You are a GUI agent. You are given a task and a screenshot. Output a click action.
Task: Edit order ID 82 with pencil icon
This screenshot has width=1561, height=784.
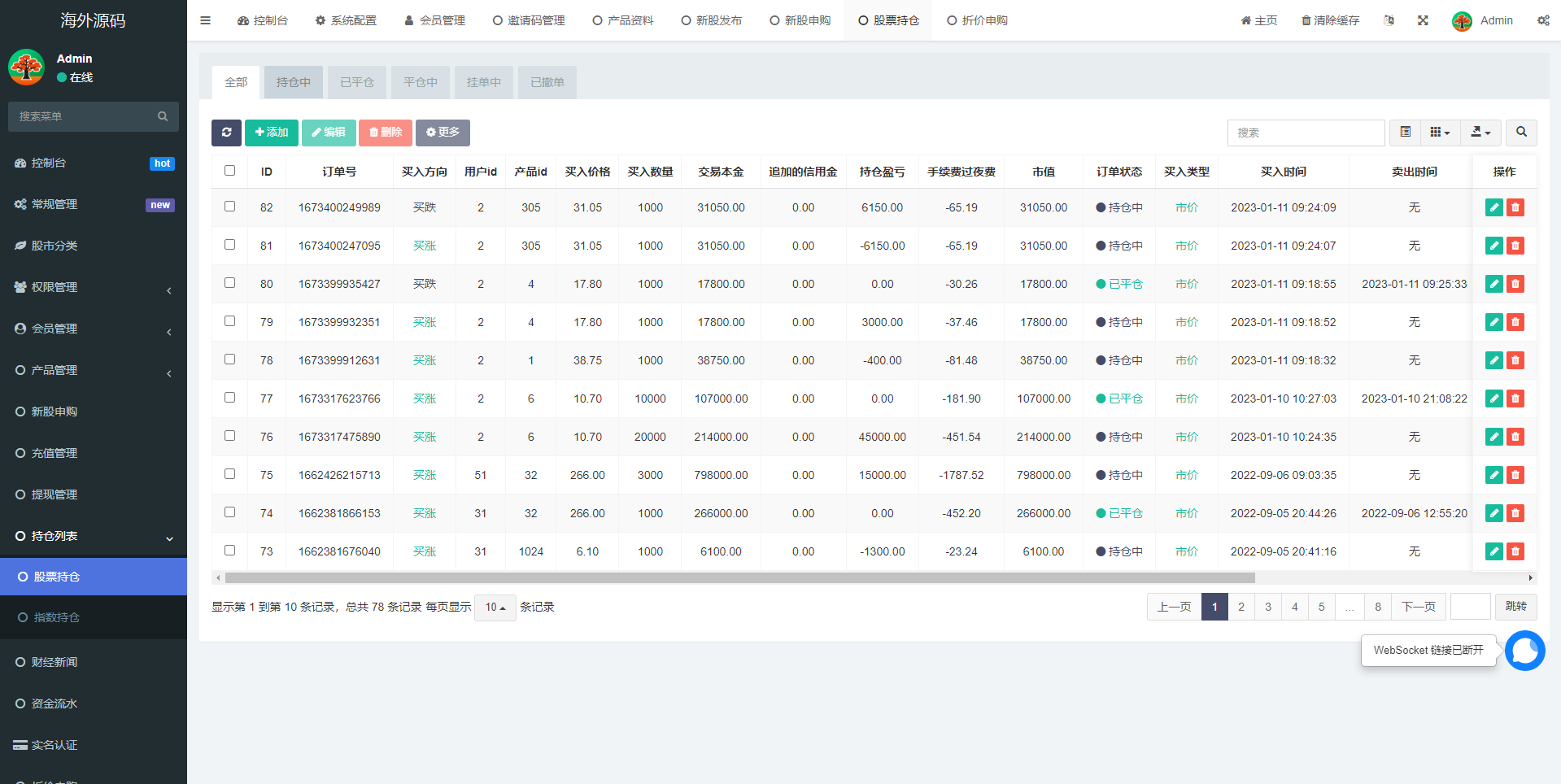(x=1493, y=207)
